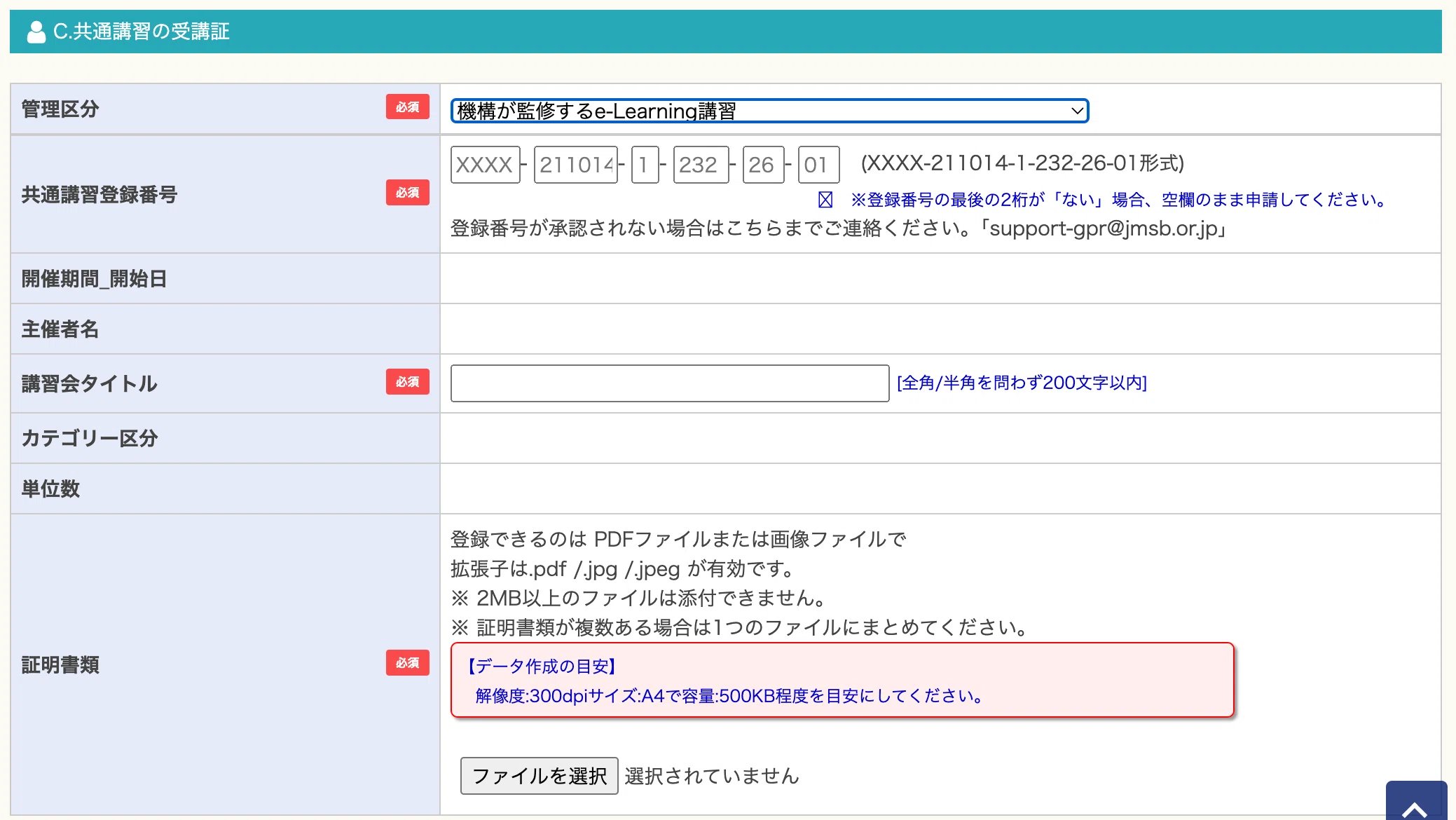Viewport: 1456px width, 820px height.
Task: Click the ファイルを選択 button
Action: pyautogui.click(x=539, y=776)
